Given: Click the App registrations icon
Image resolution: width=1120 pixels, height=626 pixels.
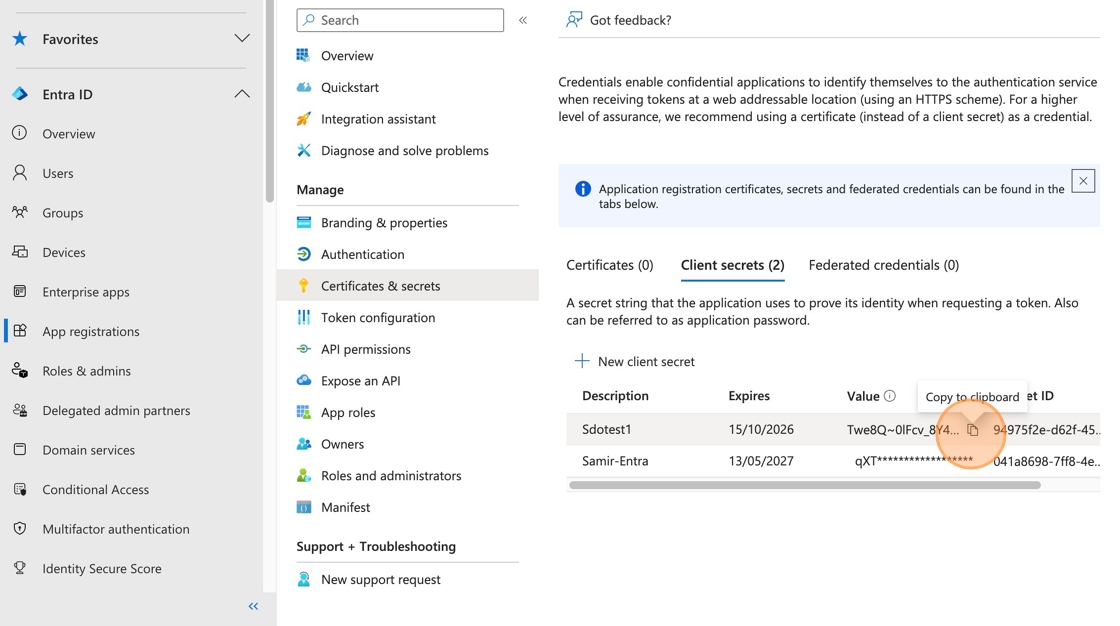Looking at the screenshot, I should tap(20, 331).
